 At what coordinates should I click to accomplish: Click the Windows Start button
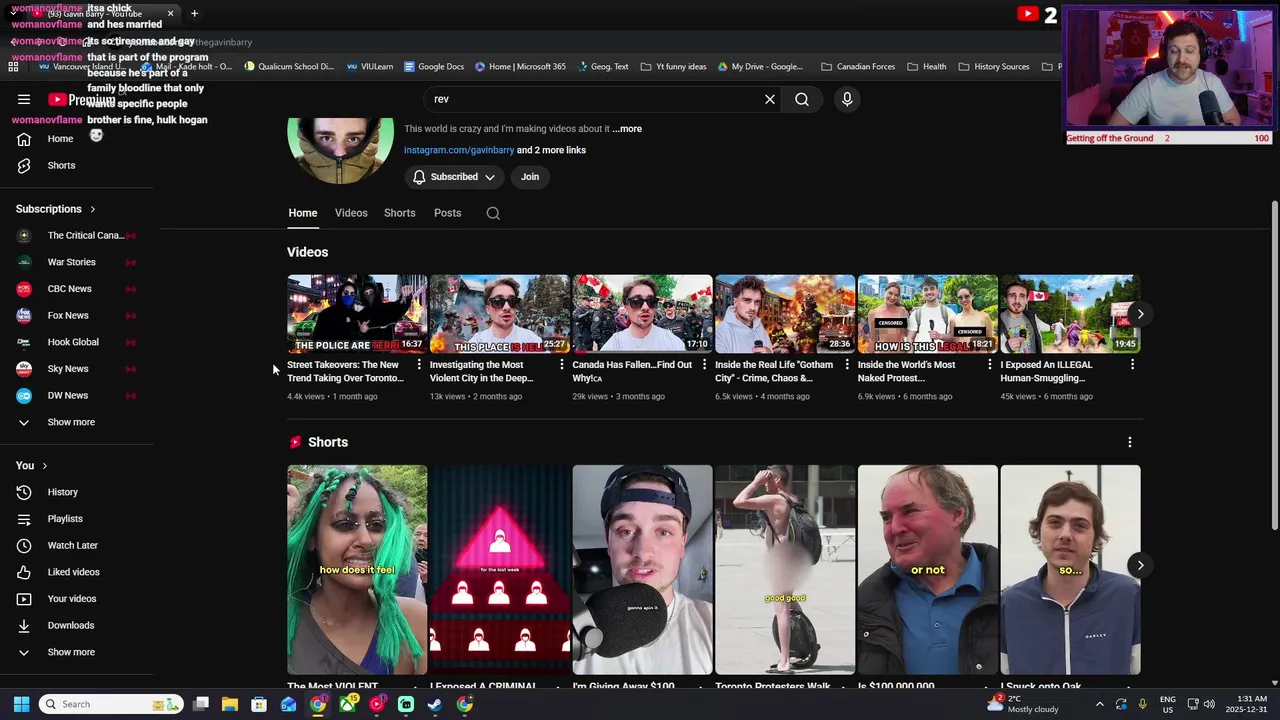pos(21,704)
